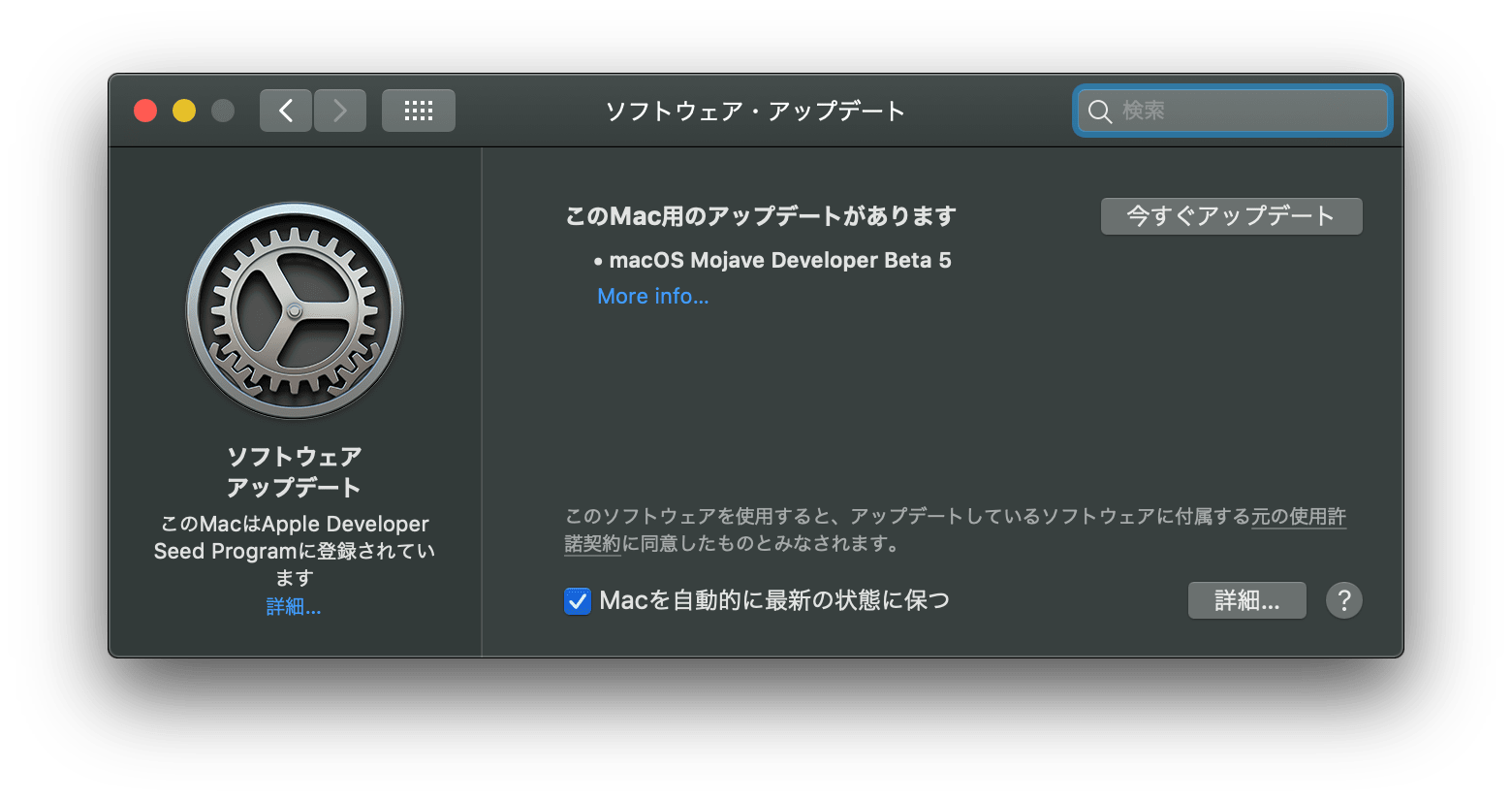Viewport: 1512px width, 801px height.
Task: Click the magnifier icon in the search field
Action: click(1100, 112)
